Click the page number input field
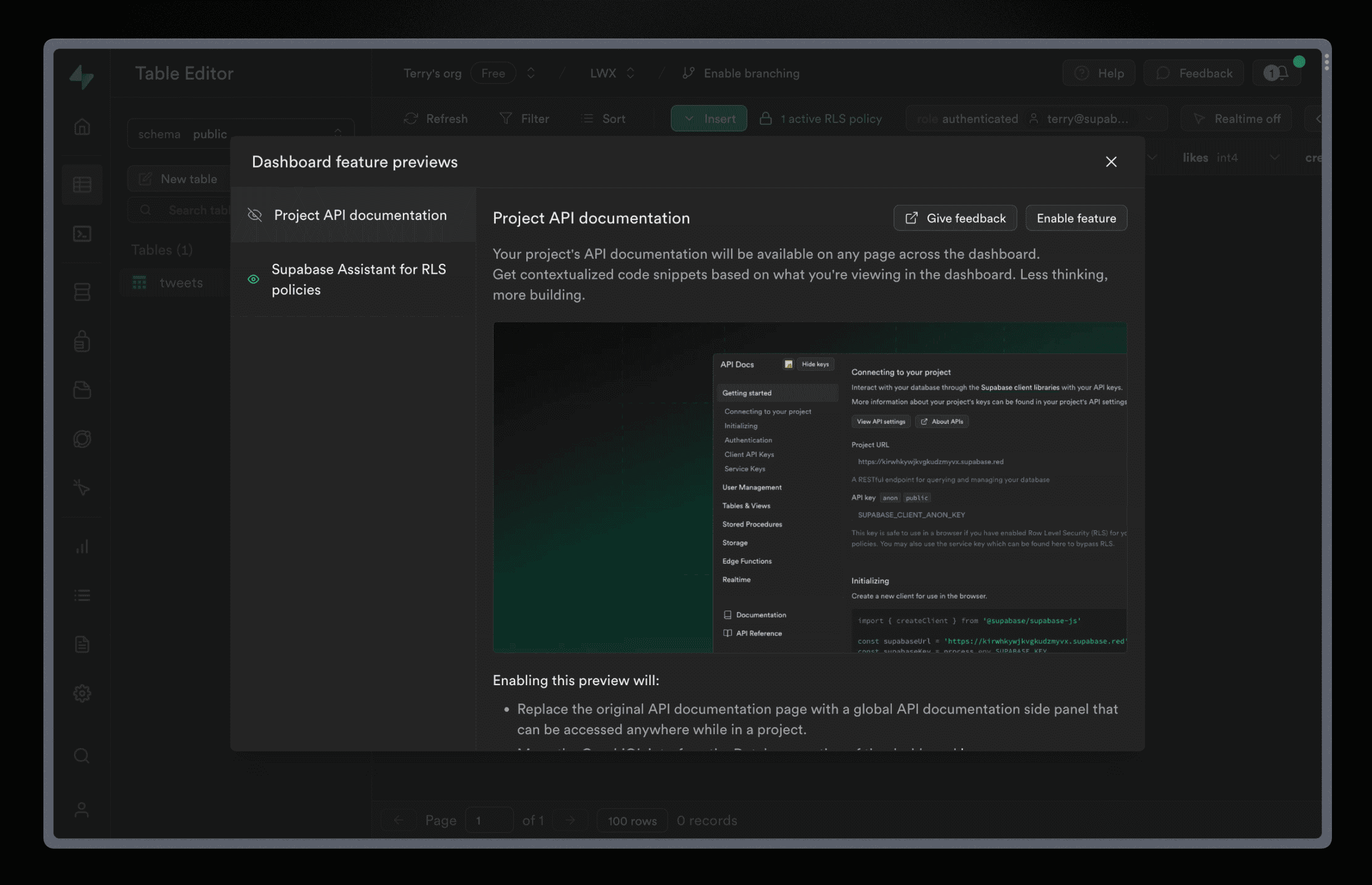 click(x=488, y=820)
